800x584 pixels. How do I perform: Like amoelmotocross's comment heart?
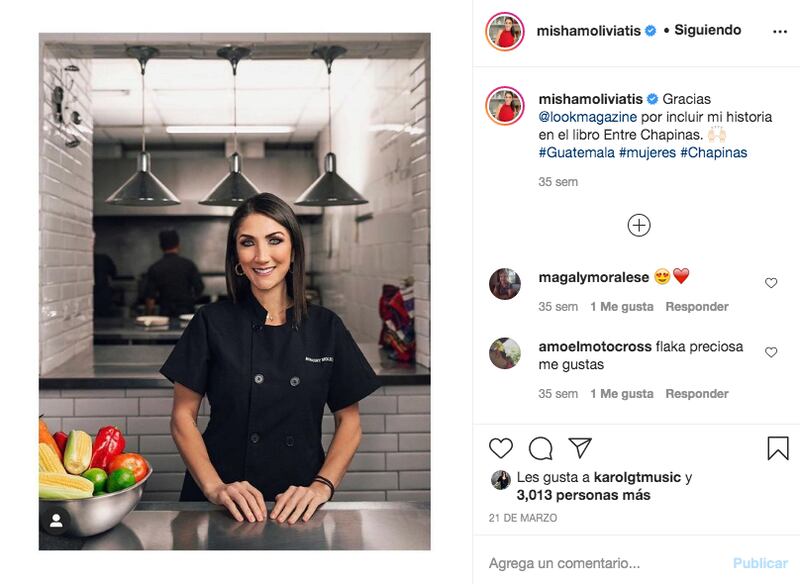pyautogui.click(x=771, y=352)
